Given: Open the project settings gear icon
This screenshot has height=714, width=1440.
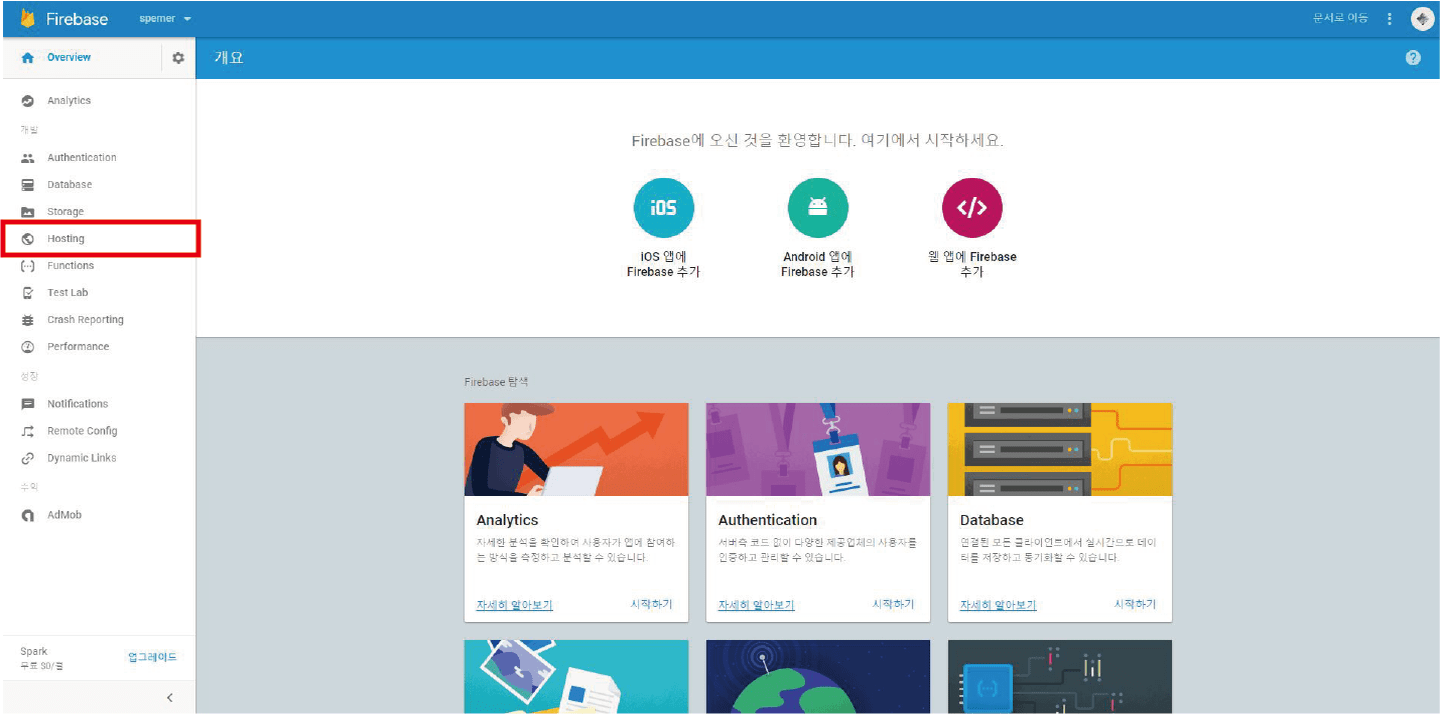Looking at the screenshot, I should pos(178,58).
